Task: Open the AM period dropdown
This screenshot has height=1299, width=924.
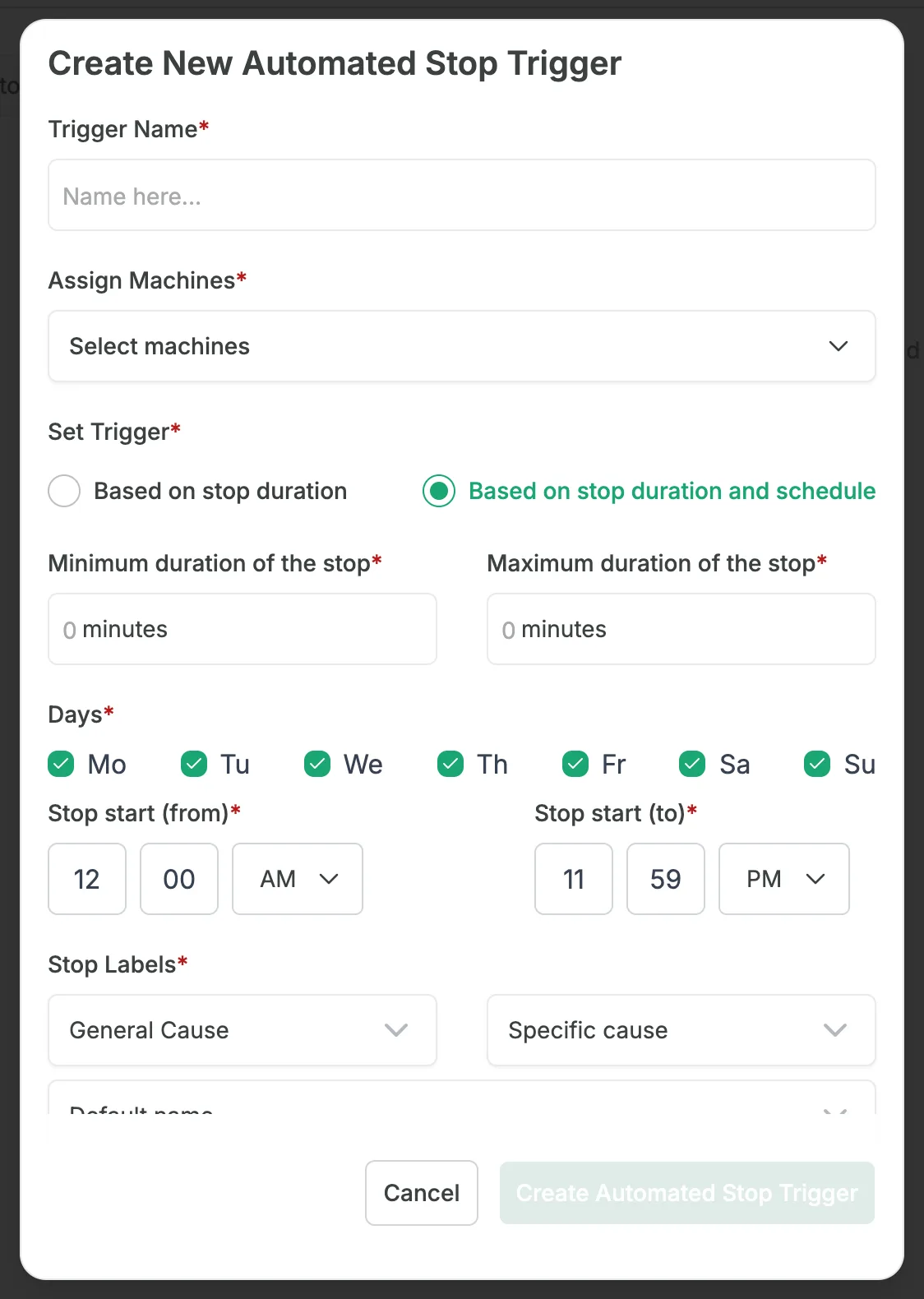Action: pyautogui.click(x=298, y=879)
